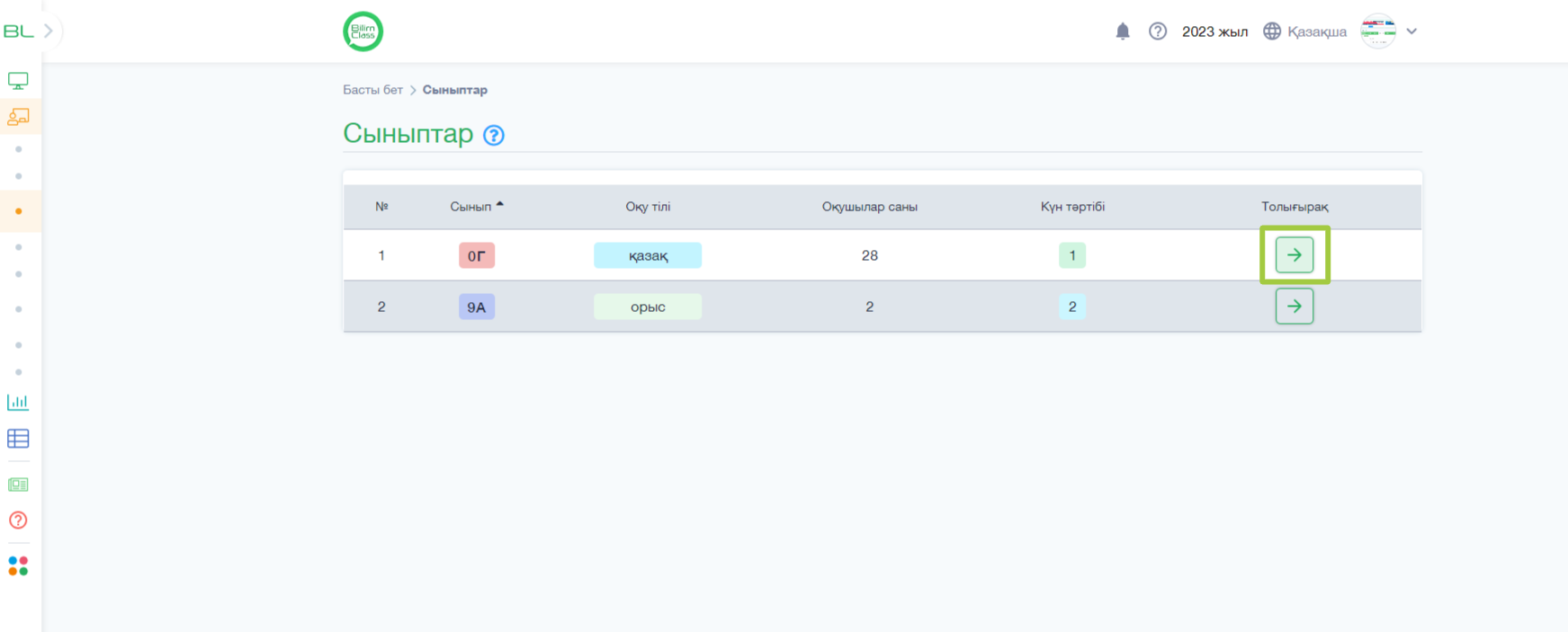Click the қазақ language tag

[648, 255]
